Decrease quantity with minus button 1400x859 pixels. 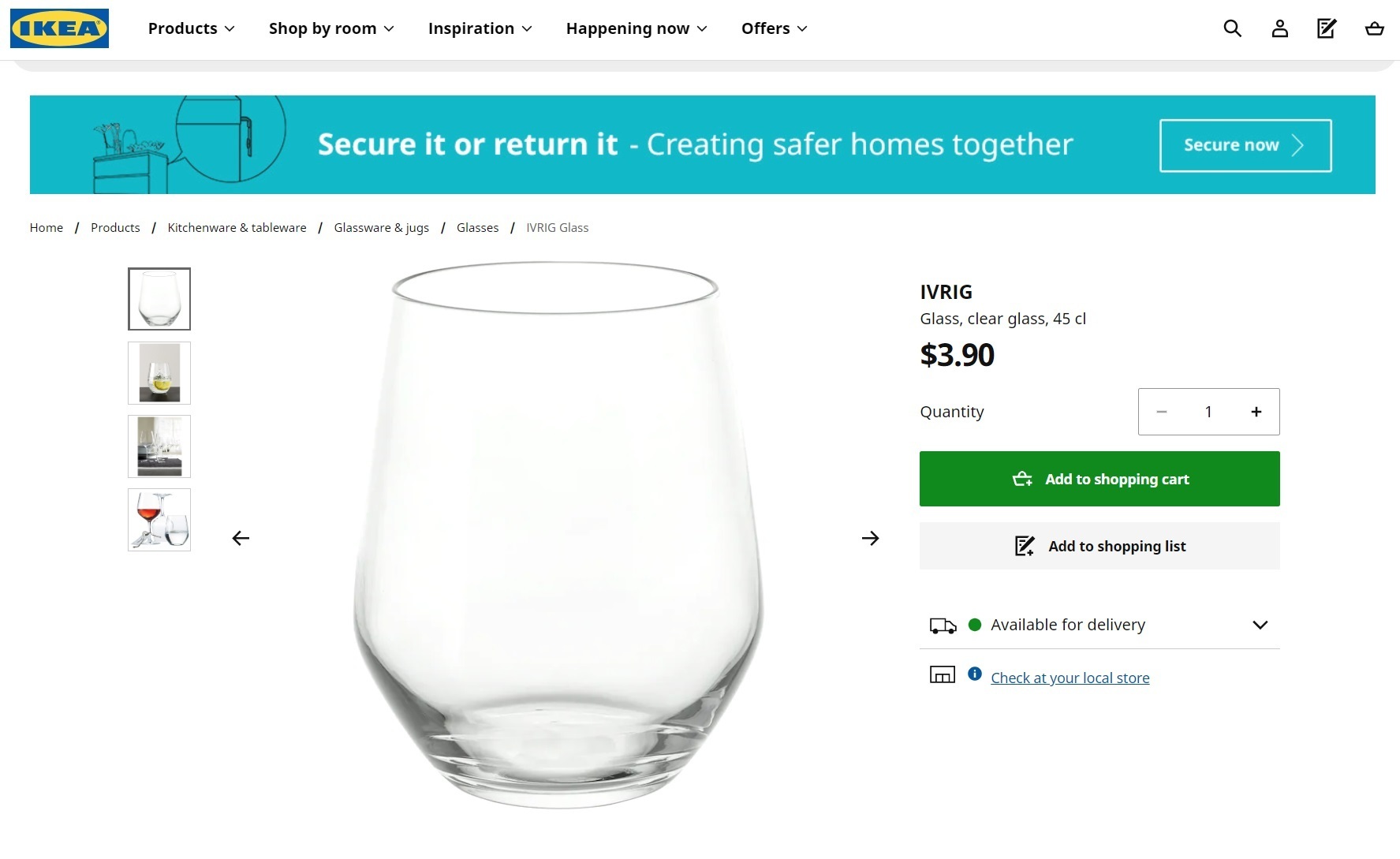click(x=1161, y=412)
